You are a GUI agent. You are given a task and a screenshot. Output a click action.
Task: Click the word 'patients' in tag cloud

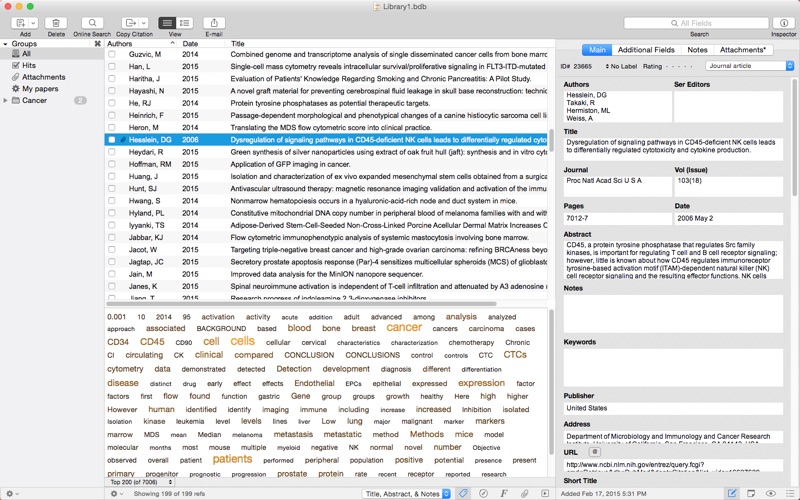(x=232, y=459)
